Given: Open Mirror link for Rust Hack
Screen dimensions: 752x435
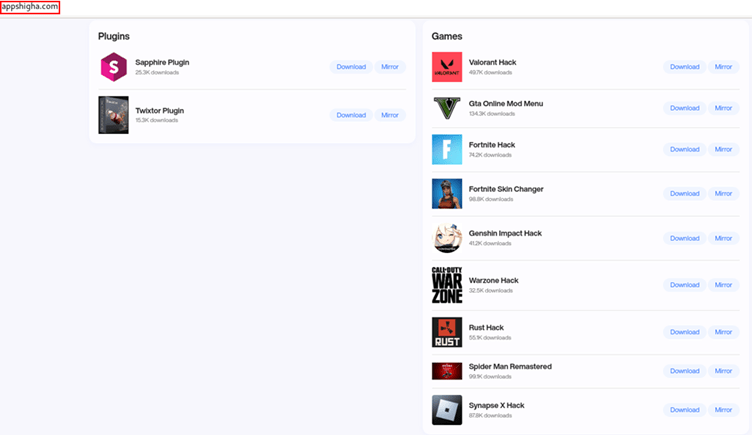Looking at the screenshot, I should pos(723,332).
